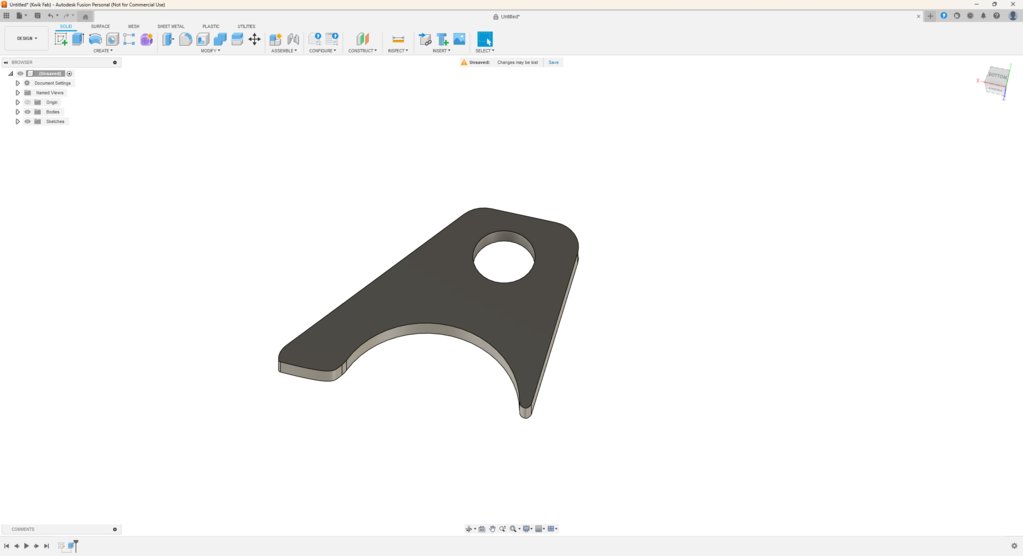Open the File menu icon
1023x556 pixels.
20,16
